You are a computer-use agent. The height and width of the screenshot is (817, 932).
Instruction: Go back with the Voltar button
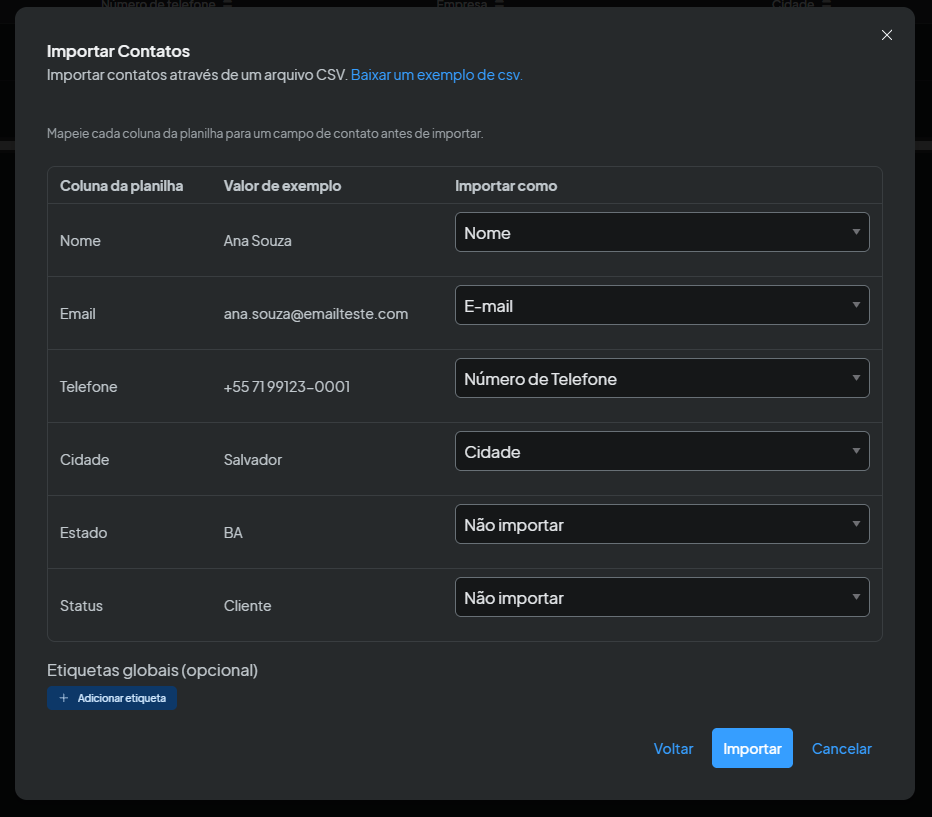[x=673, y=749]
